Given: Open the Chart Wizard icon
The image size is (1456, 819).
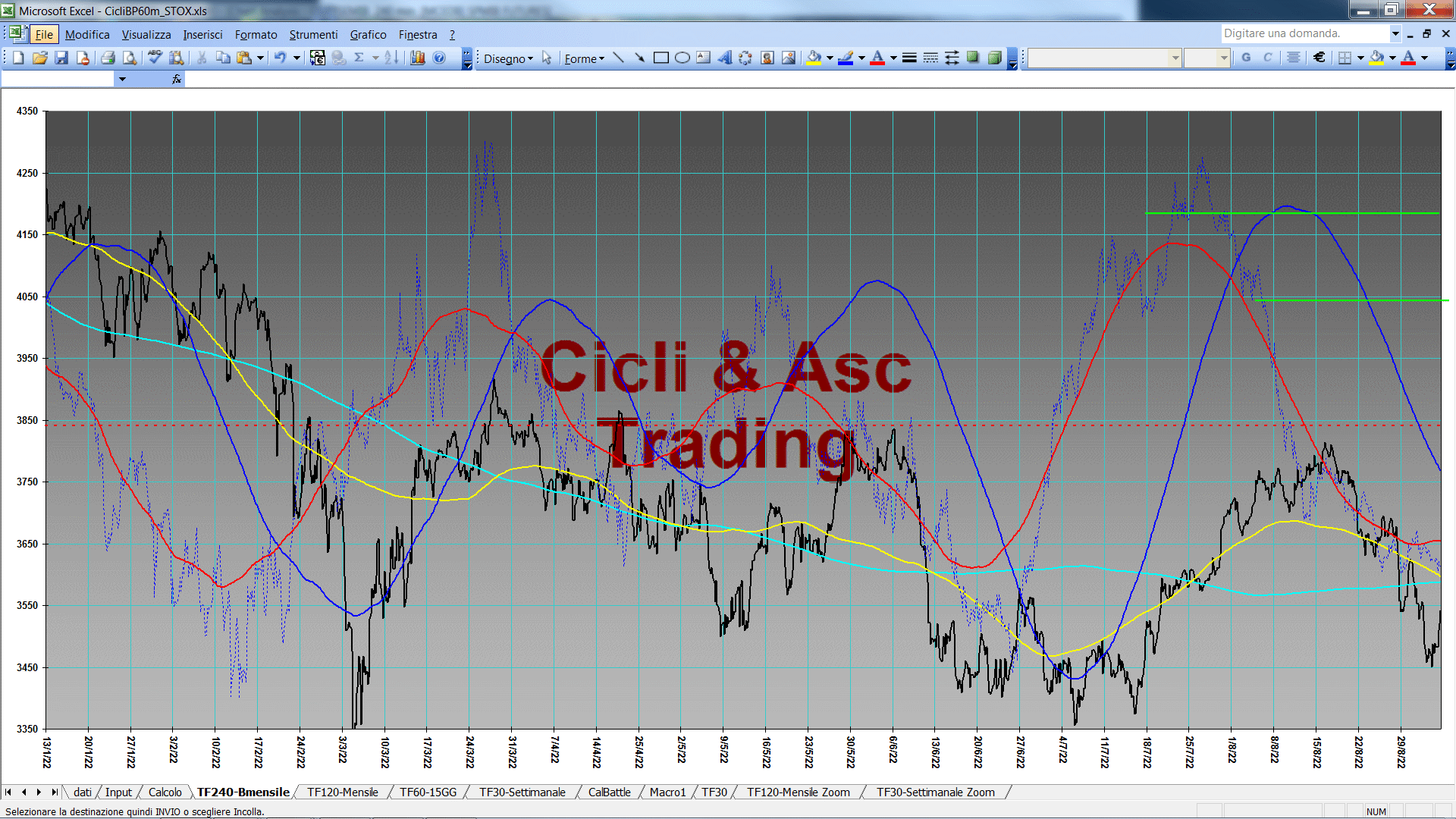Looking at the screenshot, I should click(x=417, y=58).
